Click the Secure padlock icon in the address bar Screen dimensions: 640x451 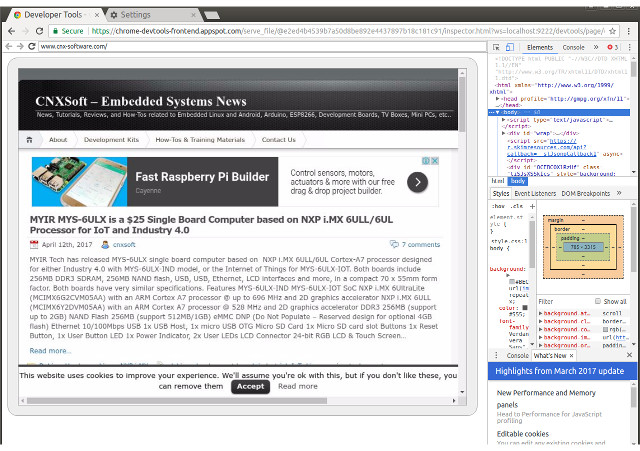coord(55,31)
